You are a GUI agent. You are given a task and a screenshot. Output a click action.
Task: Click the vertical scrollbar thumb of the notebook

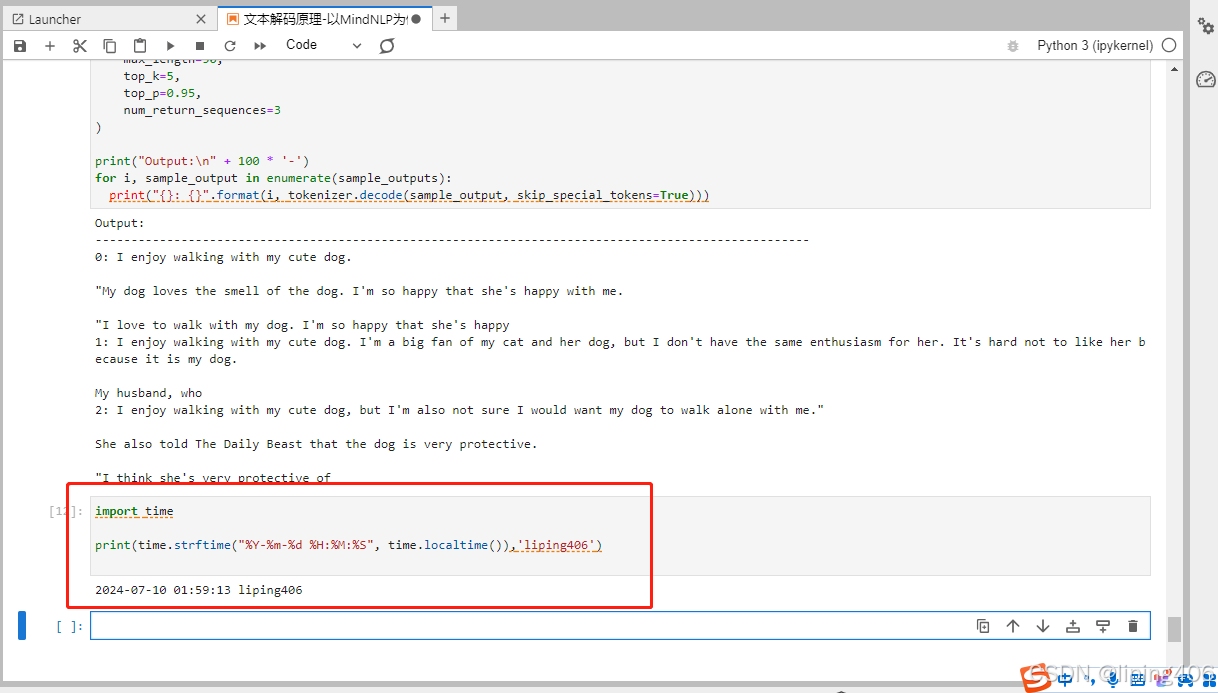pyautogui.click(x=1174, y=629)
